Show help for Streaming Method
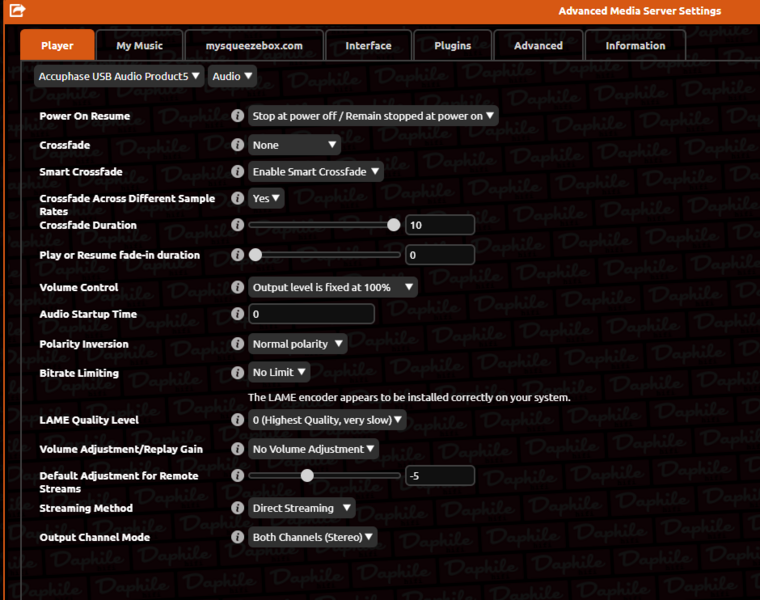The height and width of the screenshot is (600, 760). [x=238, y=508]
